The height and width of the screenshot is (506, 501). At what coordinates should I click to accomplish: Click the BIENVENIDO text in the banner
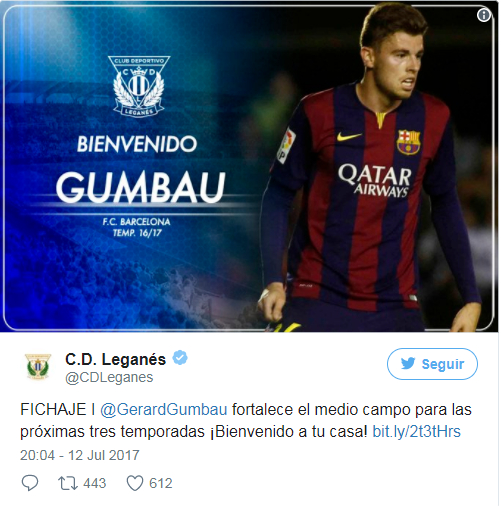tap(137, 144)
